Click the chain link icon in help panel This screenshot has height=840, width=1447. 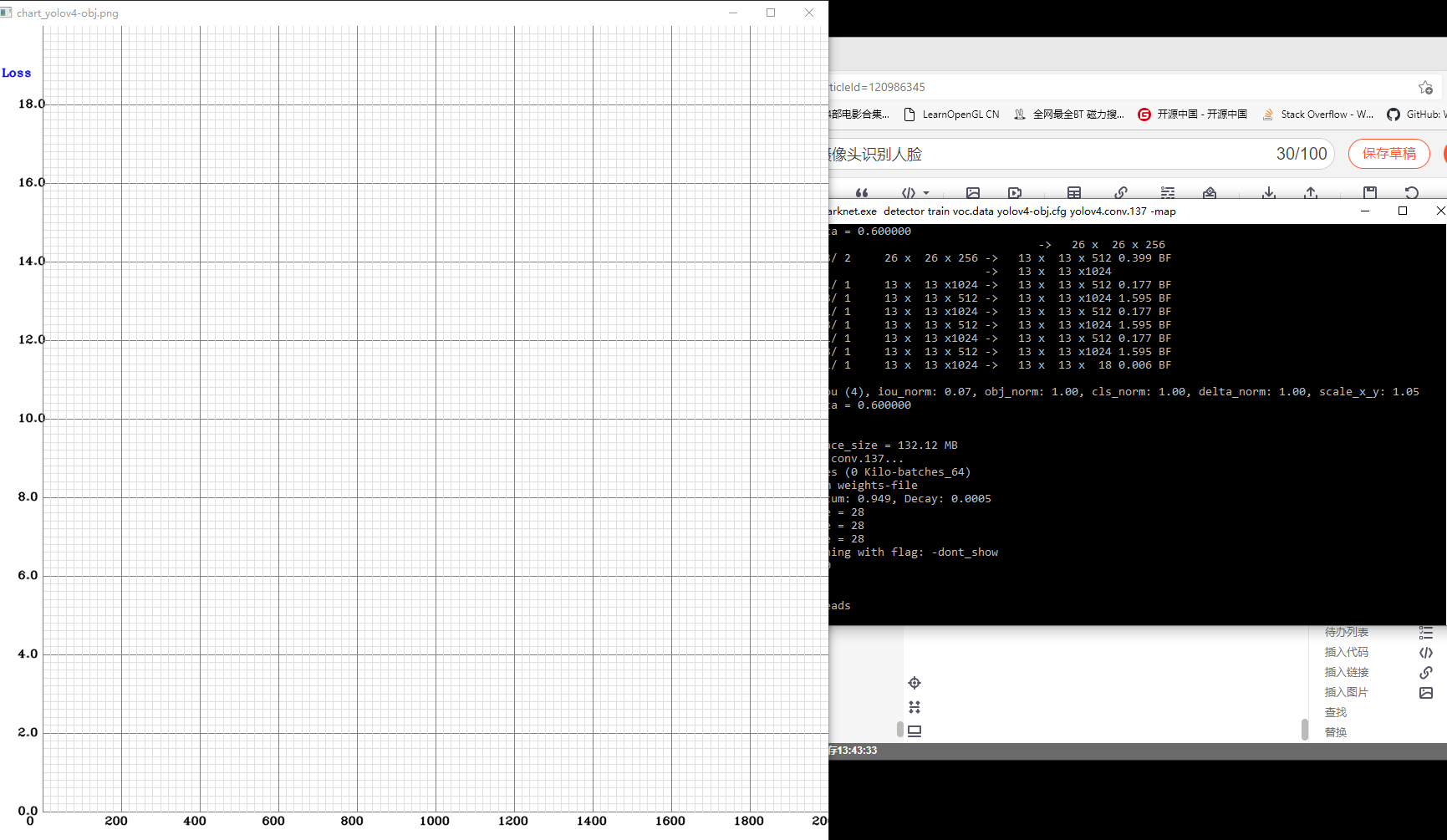click(x=1426, y=672)
